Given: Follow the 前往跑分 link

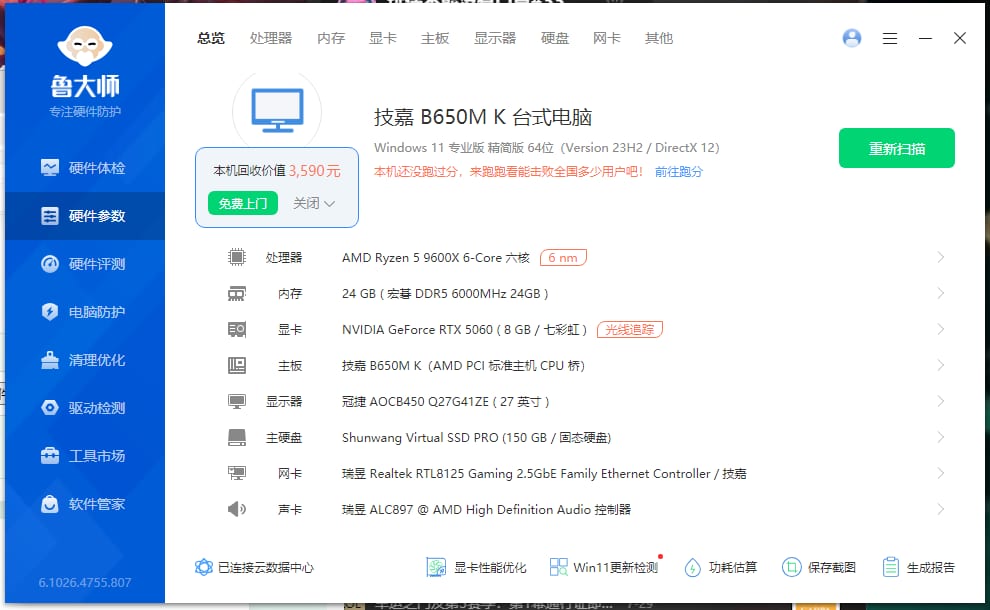Looking at the screenshot, I should [x=679, y=172].
